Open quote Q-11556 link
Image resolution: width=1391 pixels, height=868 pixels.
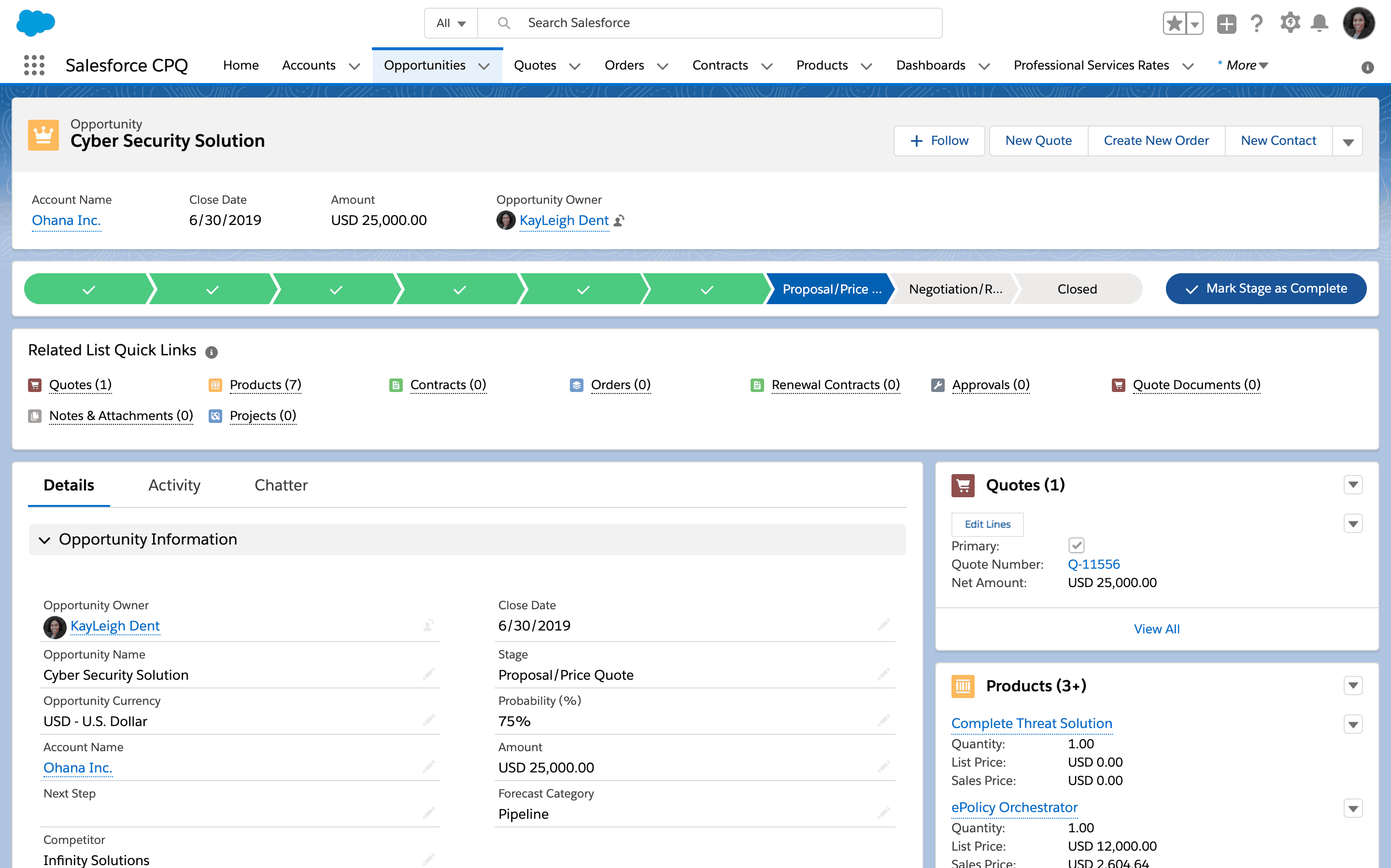pos(1093,564)
